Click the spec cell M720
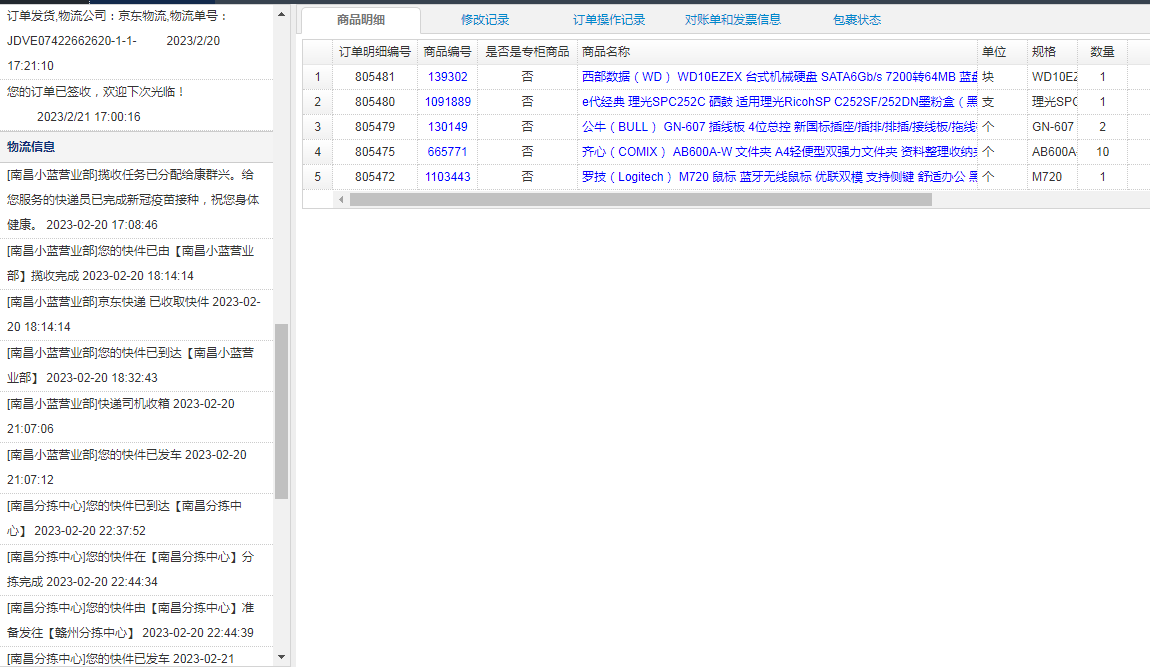1150x667 pixels. point(1052,177)
